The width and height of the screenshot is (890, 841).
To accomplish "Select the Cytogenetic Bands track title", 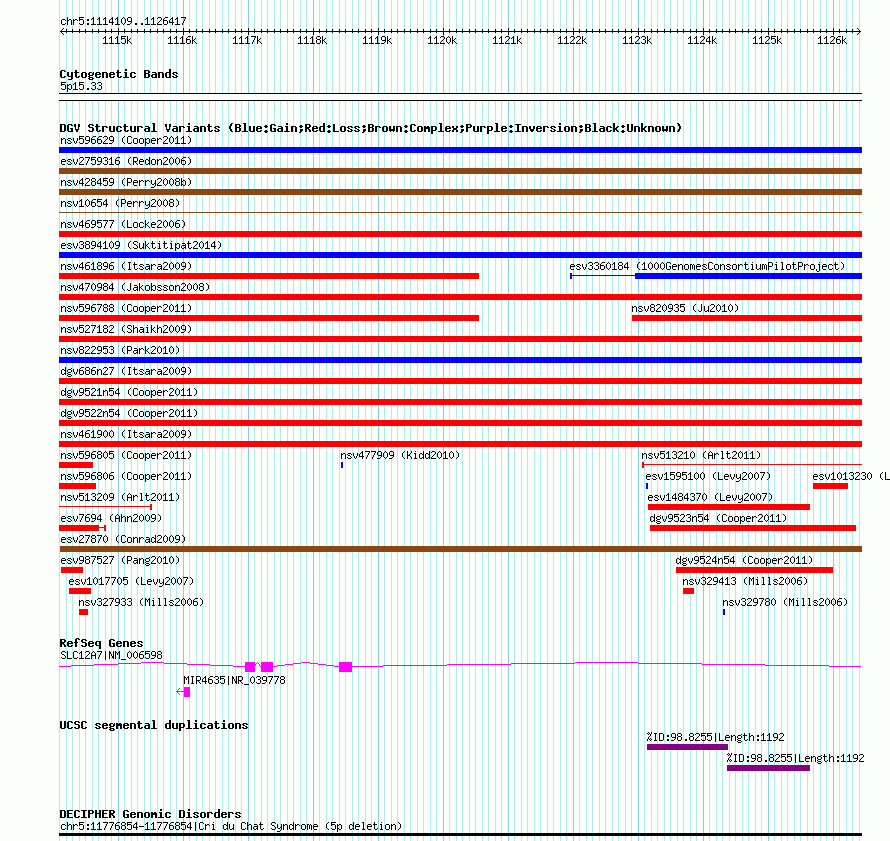I will pyautogui.click(x=119, y=74).
